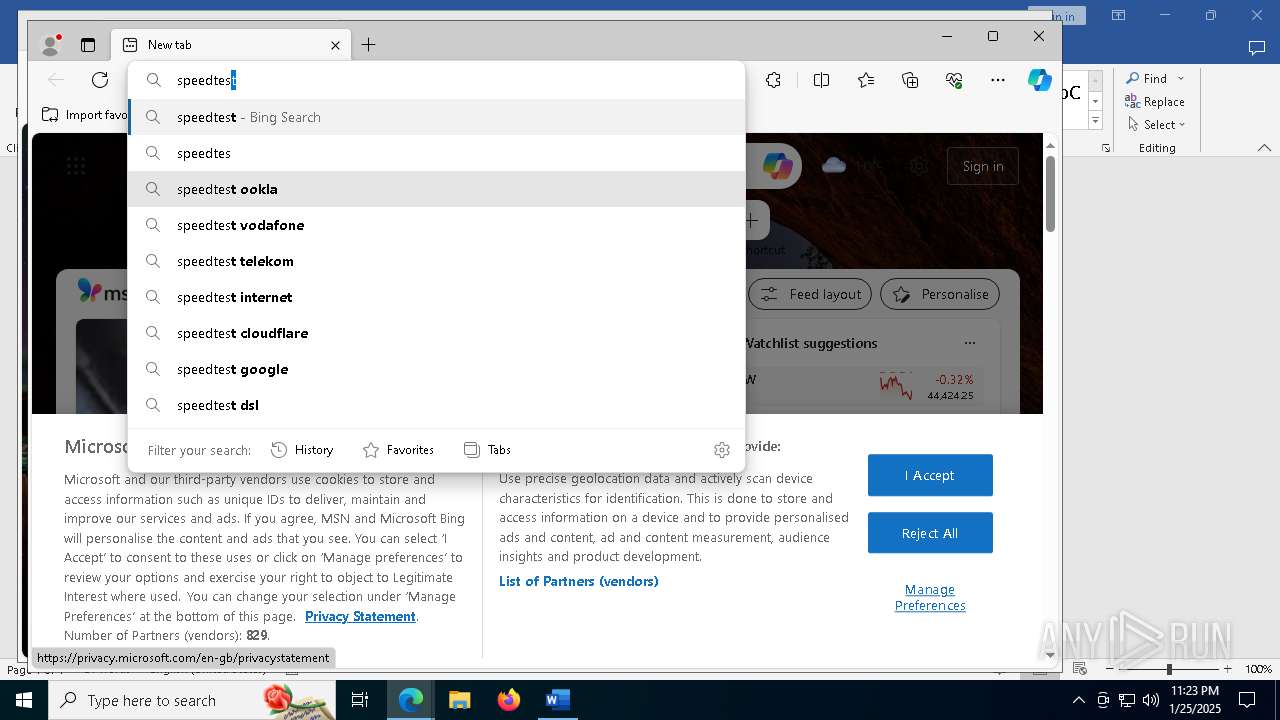Viewport: 1280px width, 720px height.
Task: Filter search by Favorites
Action: point(398,450)
